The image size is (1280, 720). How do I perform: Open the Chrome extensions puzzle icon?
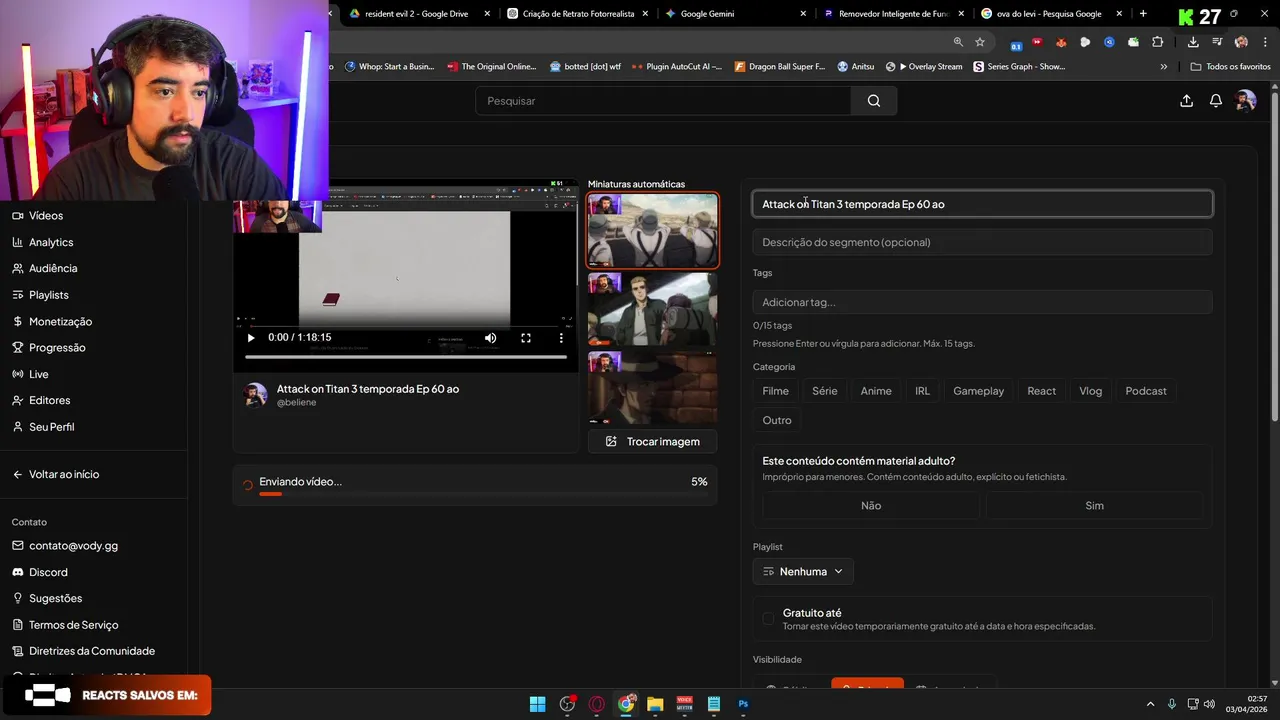(x=1157, y=42)
